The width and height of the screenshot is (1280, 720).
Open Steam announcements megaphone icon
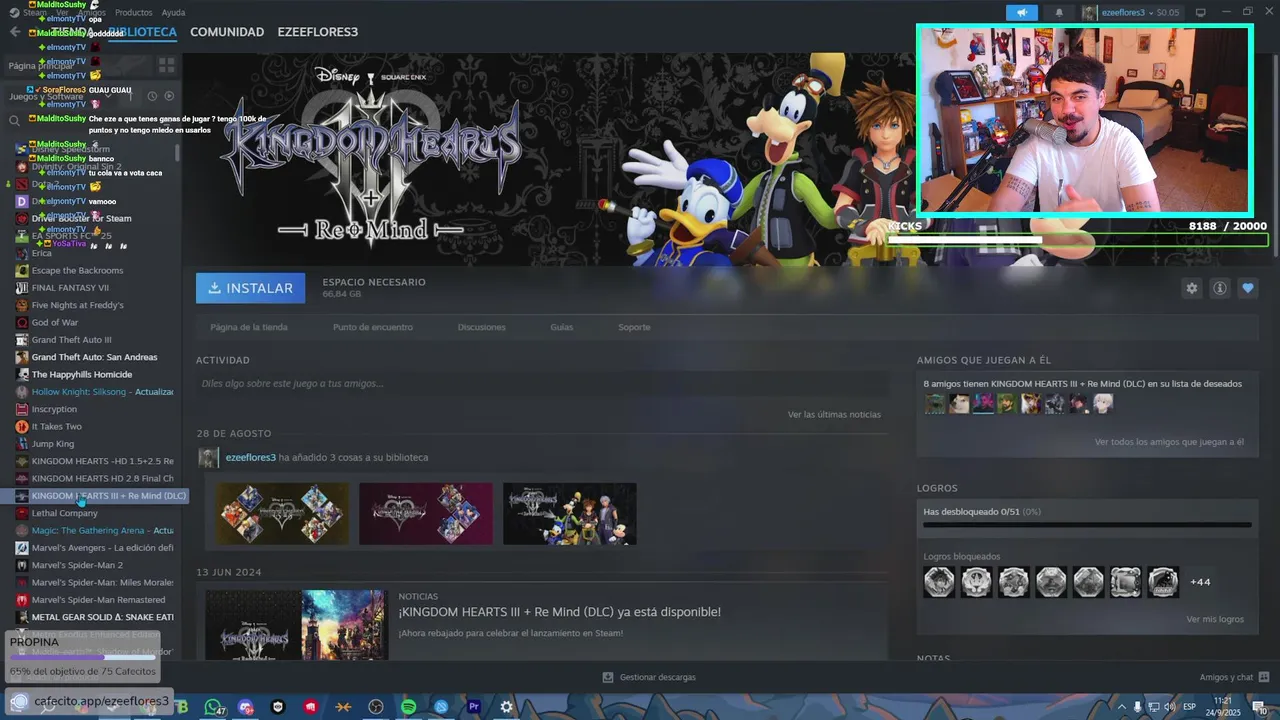click(x=1021, y=13)
